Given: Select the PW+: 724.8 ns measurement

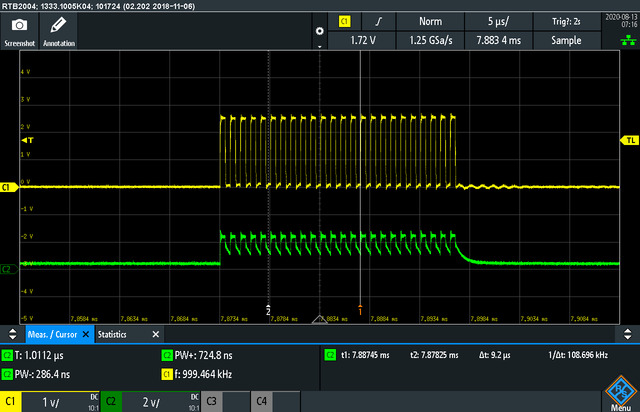Looking at the screenshot, I should 203,355.
